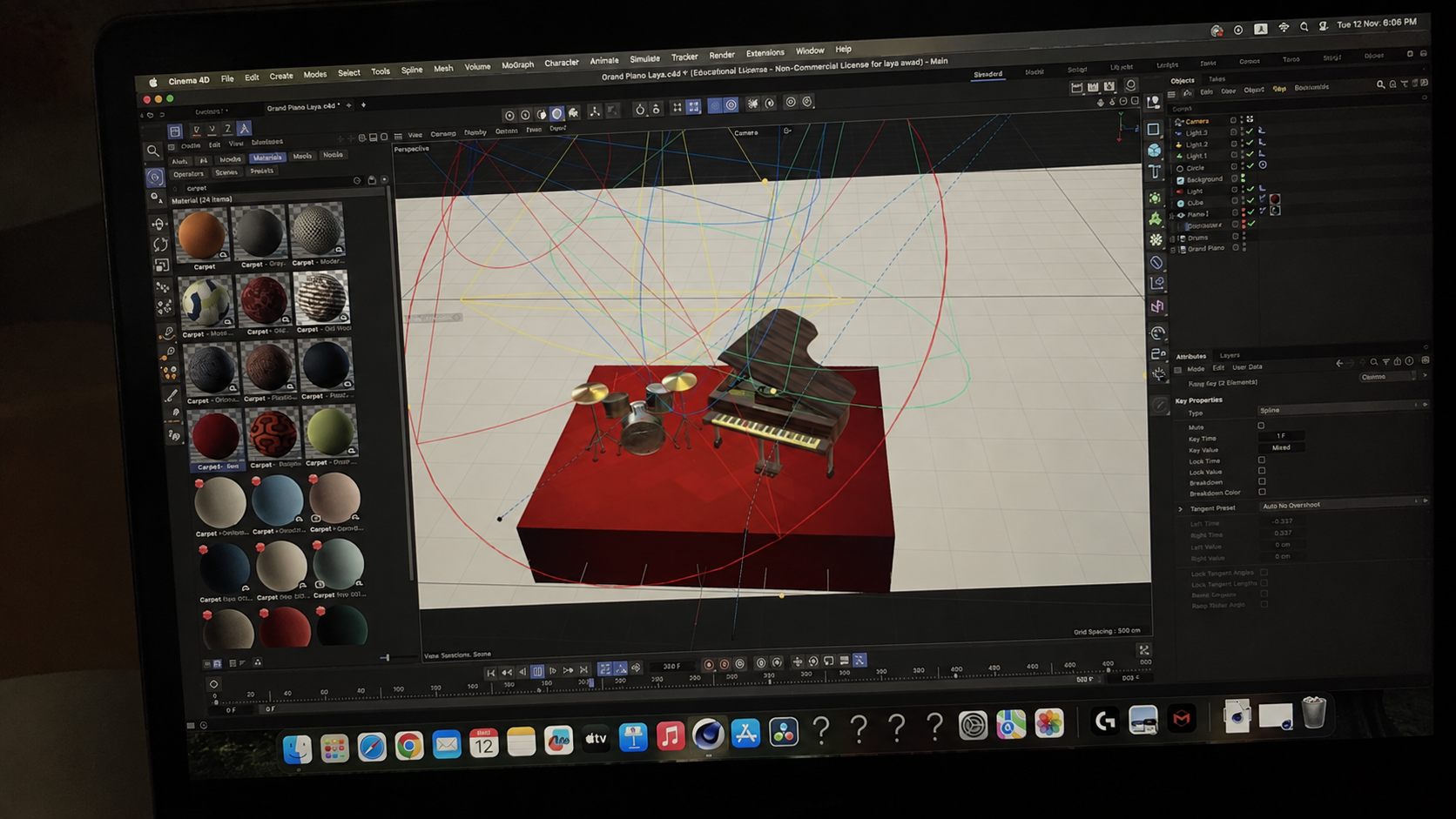Open the MoGraph menu
The image size is (1456, 819).
pyautogui.click(x=517, y=65)
